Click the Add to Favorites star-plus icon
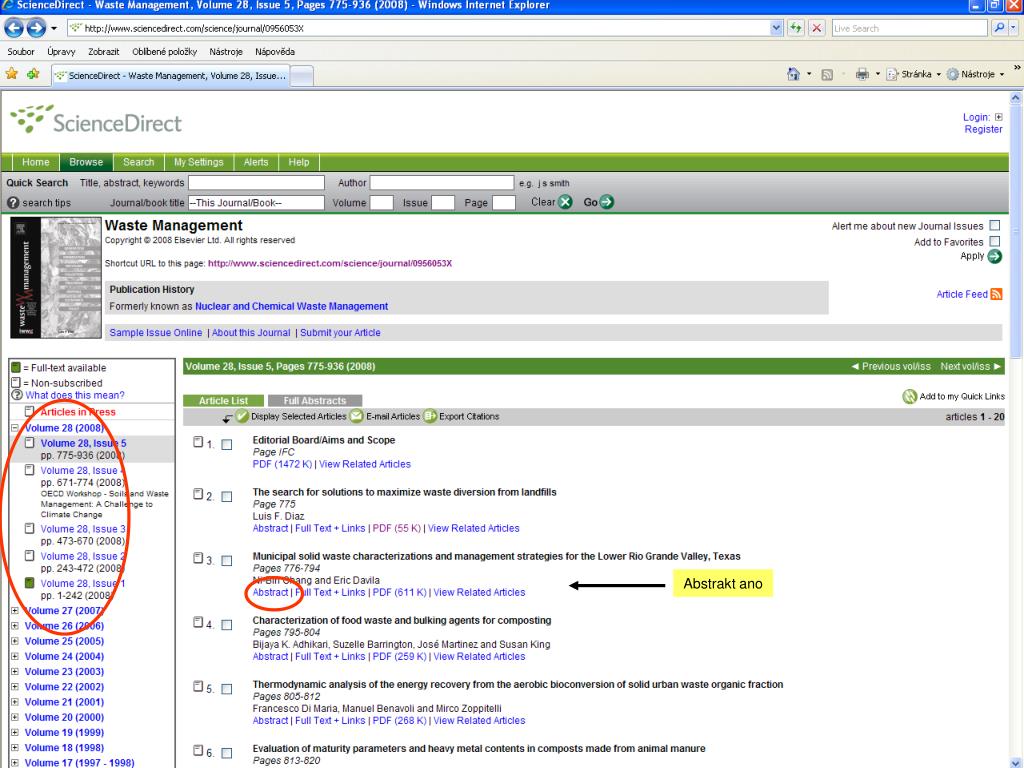This screenshot has height=768, width=1024. (33, 74)
